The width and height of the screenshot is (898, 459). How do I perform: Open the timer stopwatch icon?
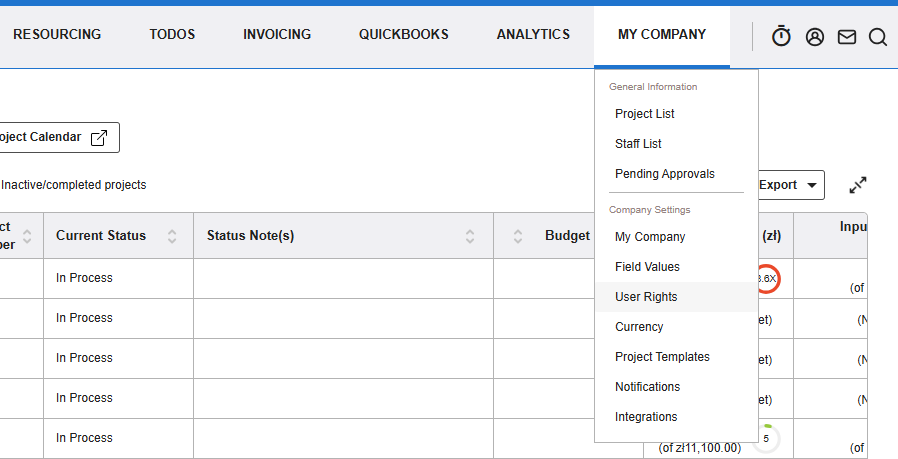tap(781, 37)
